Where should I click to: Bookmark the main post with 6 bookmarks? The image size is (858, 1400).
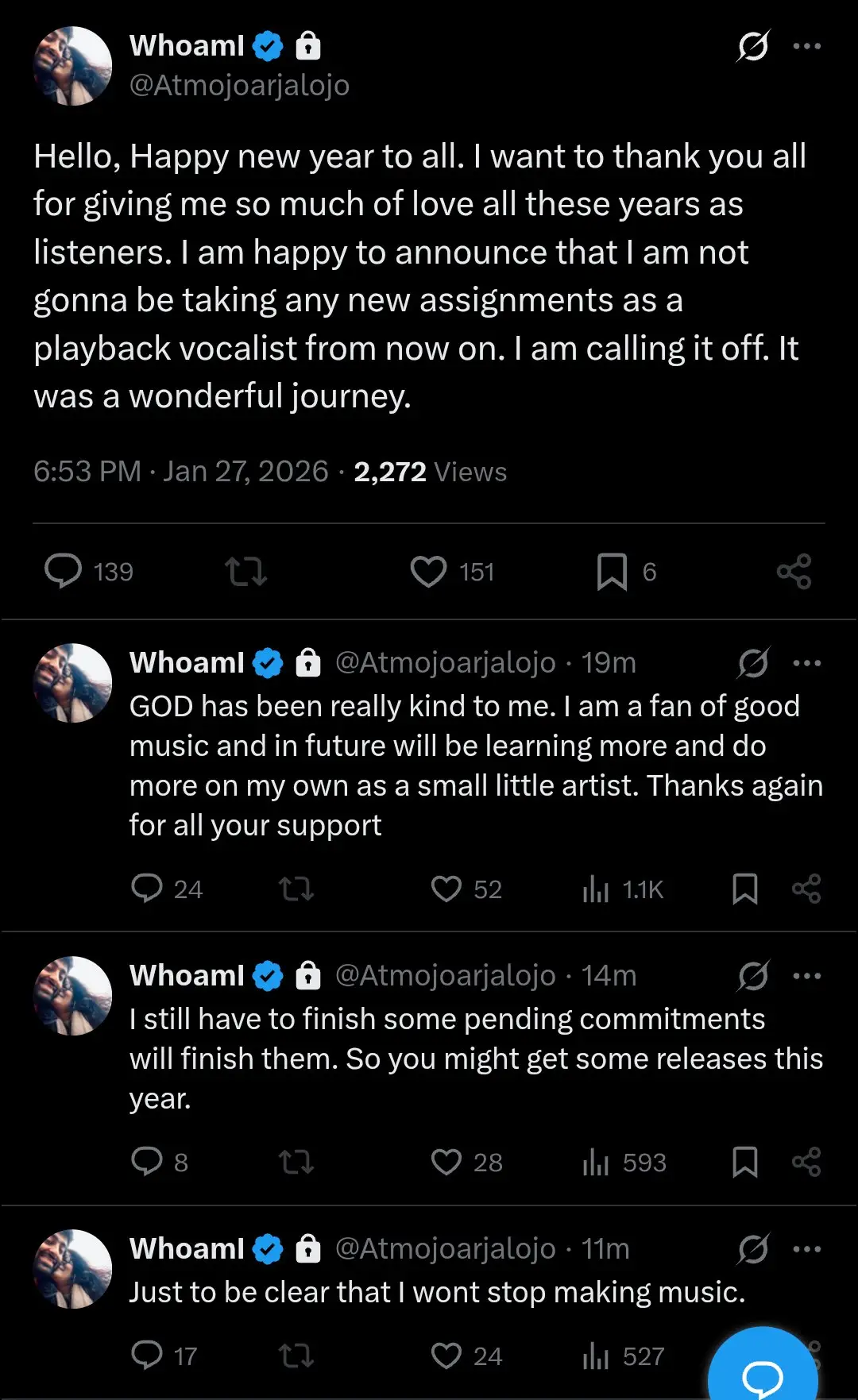(x=612, y=571)
